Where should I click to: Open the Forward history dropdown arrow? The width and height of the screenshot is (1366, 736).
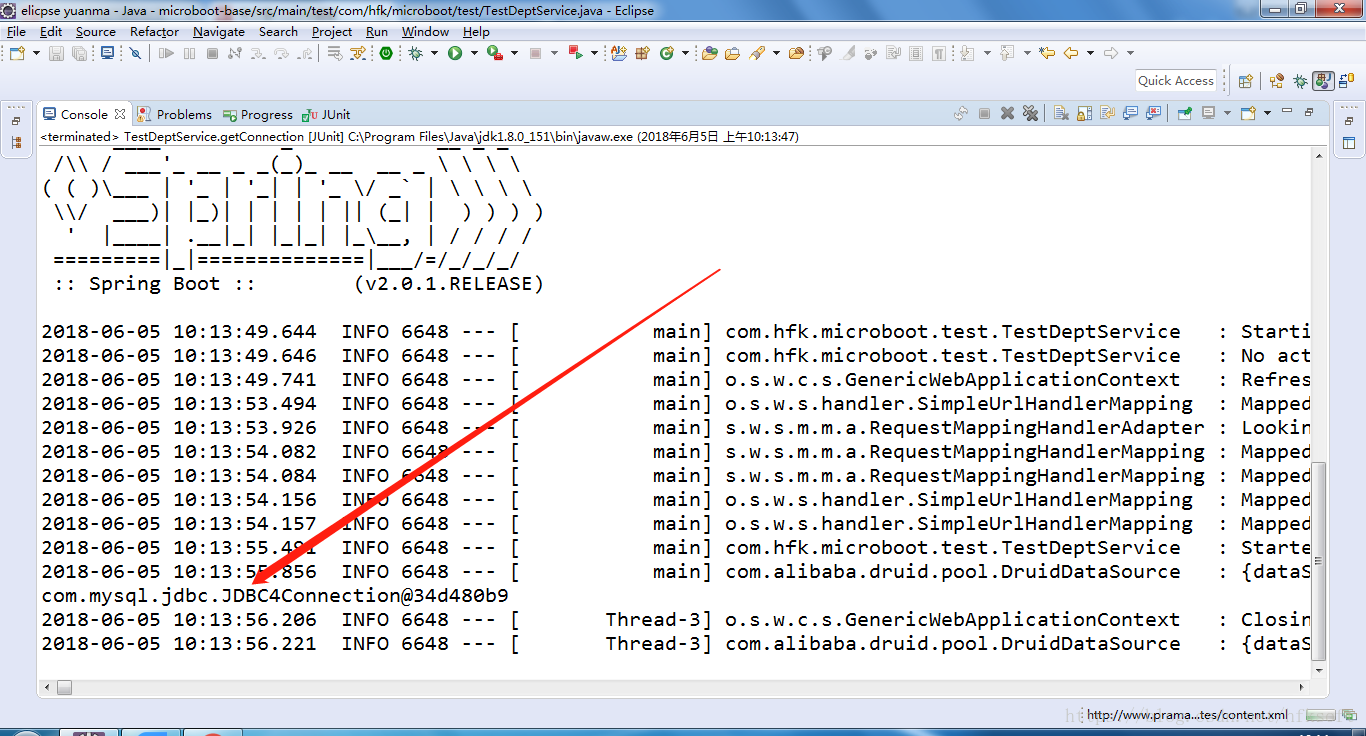click(1130, 53)
